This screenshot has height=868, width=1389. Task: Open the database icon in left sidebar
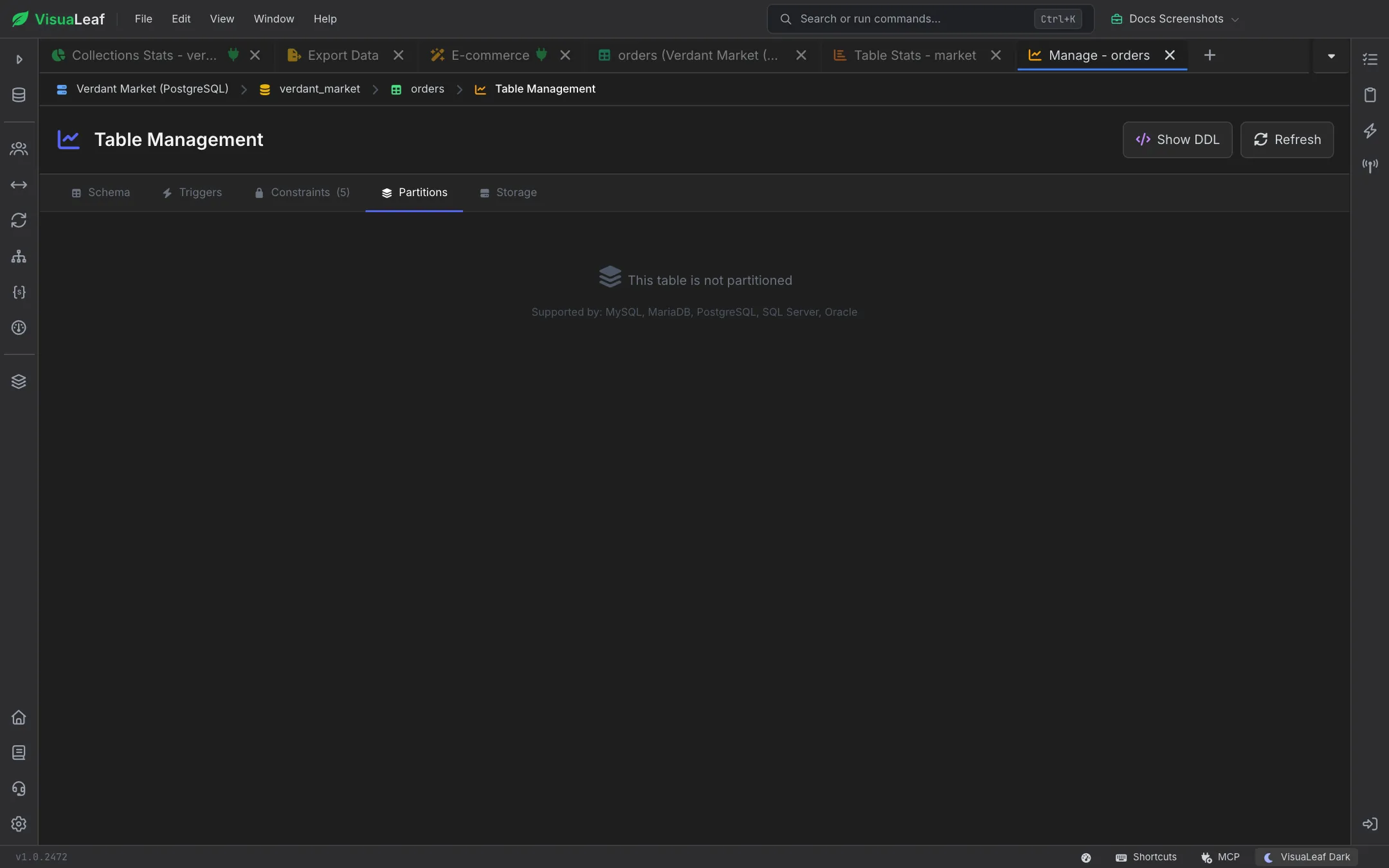(19, 95)
